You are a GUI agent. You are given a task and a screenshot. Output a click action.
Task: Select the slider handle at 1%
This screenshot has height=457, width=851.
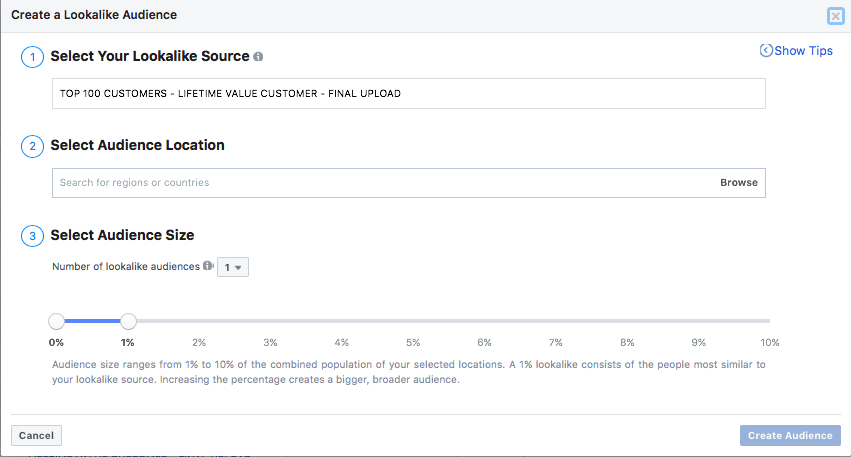[128, 321]
